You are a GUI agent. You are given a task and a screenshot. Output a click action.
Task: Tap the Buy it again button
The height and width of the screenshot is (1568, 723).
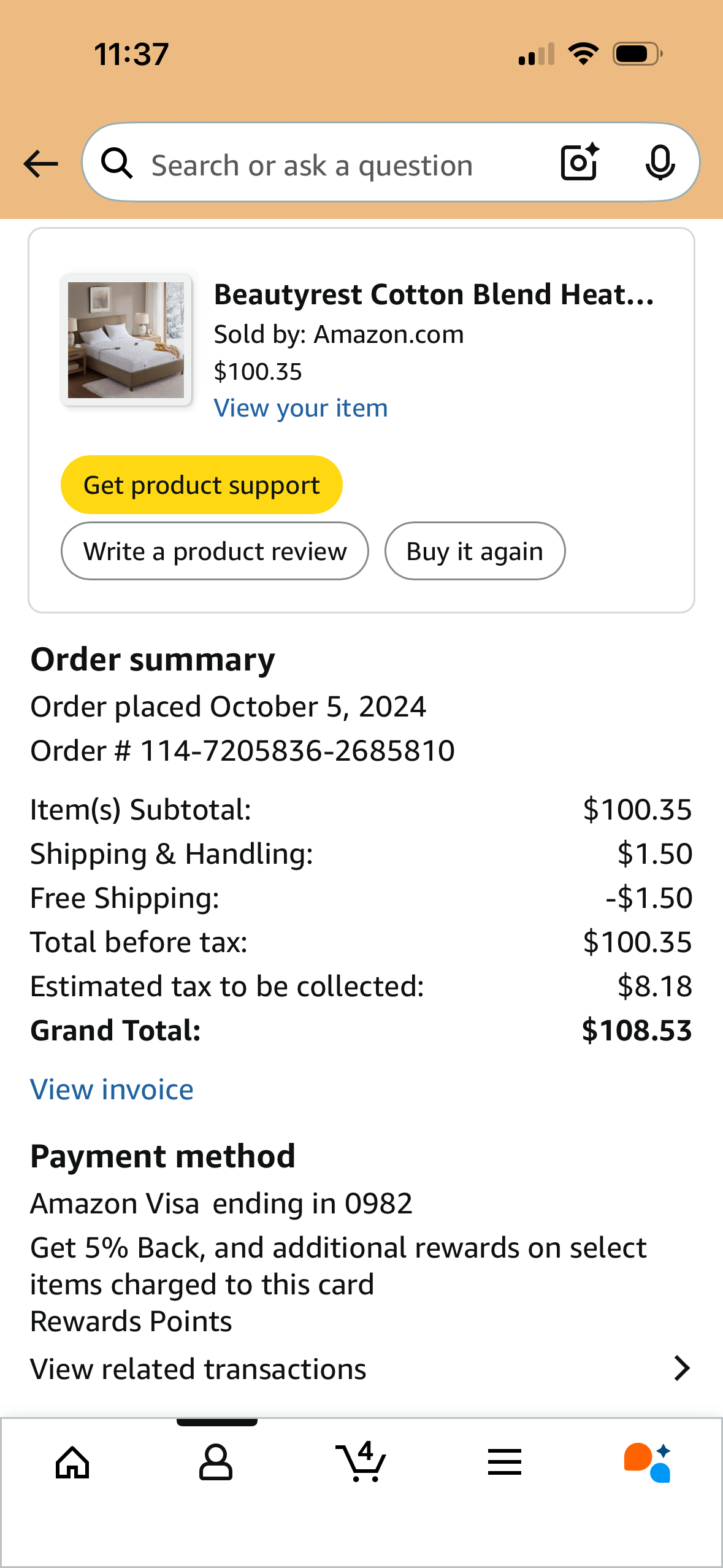pyautogui.click(x=475, y=551)
